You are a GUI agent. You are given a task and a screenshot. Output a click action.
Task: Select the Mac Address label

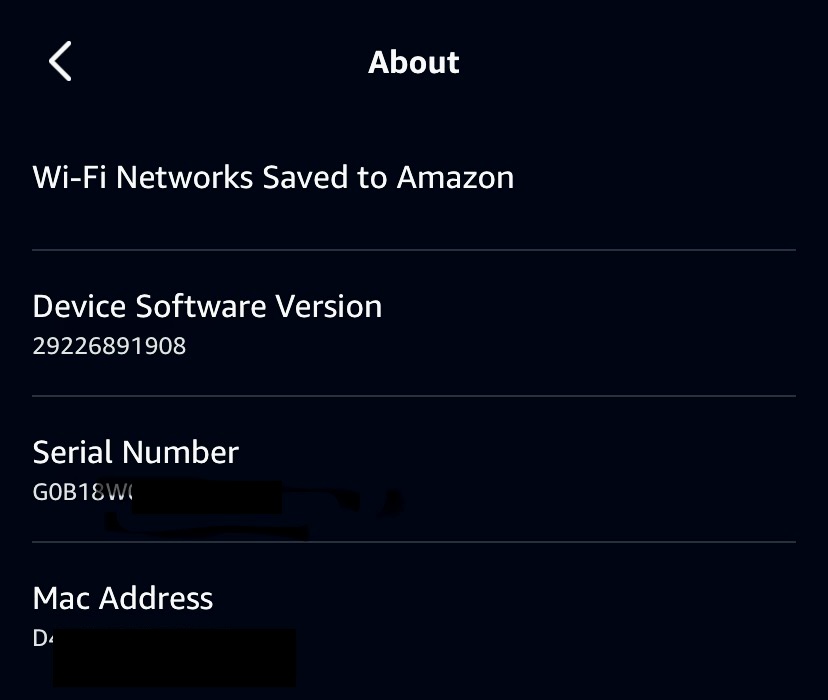tap(123, 598)
